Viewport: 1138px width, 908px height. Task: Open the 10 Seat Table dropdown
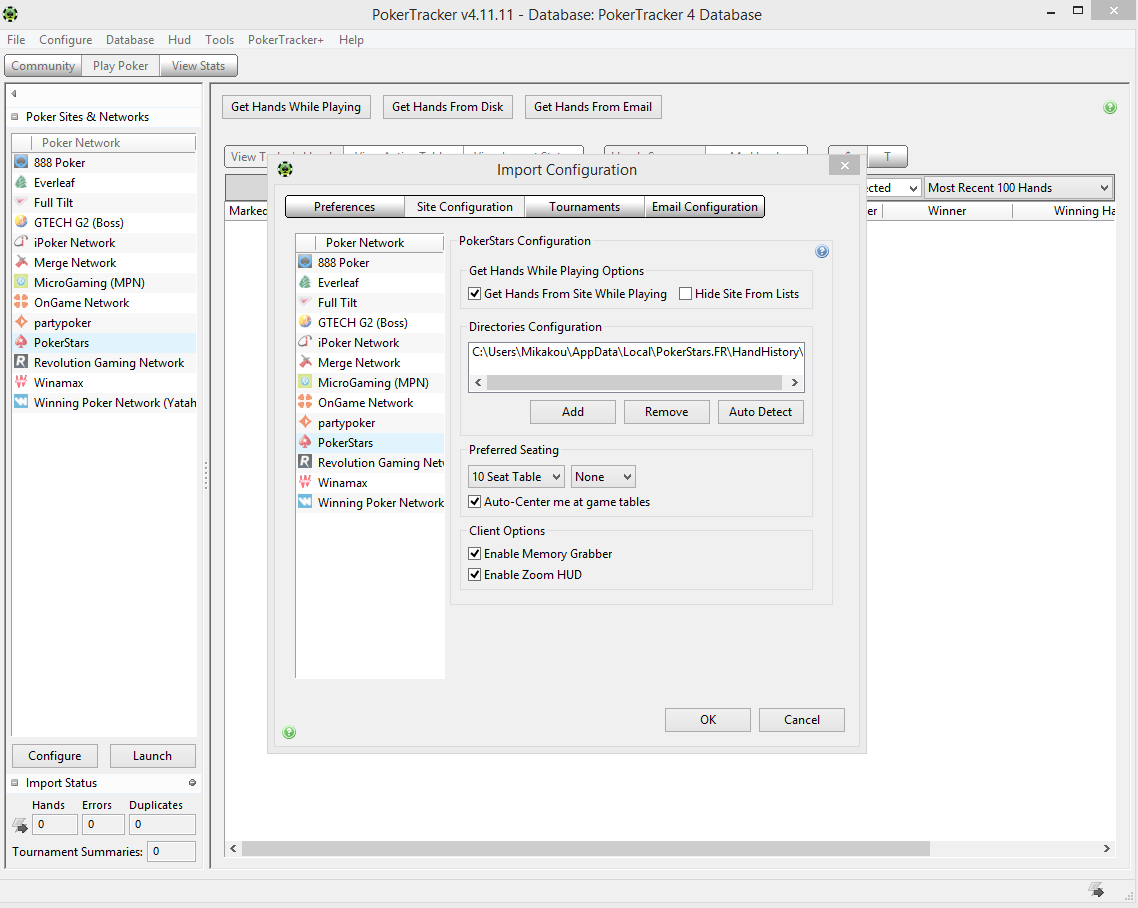coord(516,477)
